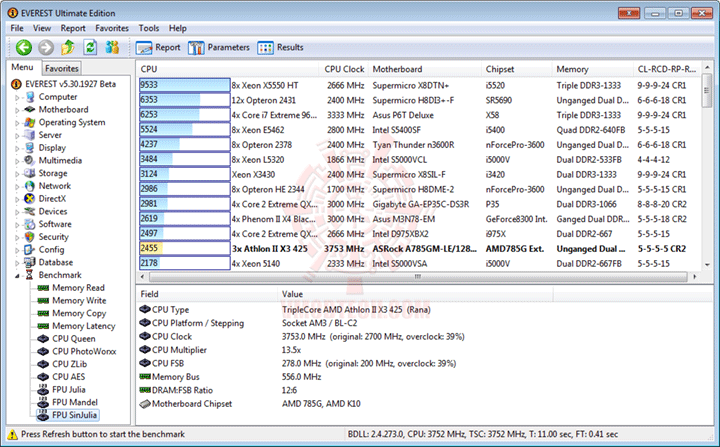Click the results vertical scrollbar down arrow
This screenshot has width=720, height=447.
707,265
